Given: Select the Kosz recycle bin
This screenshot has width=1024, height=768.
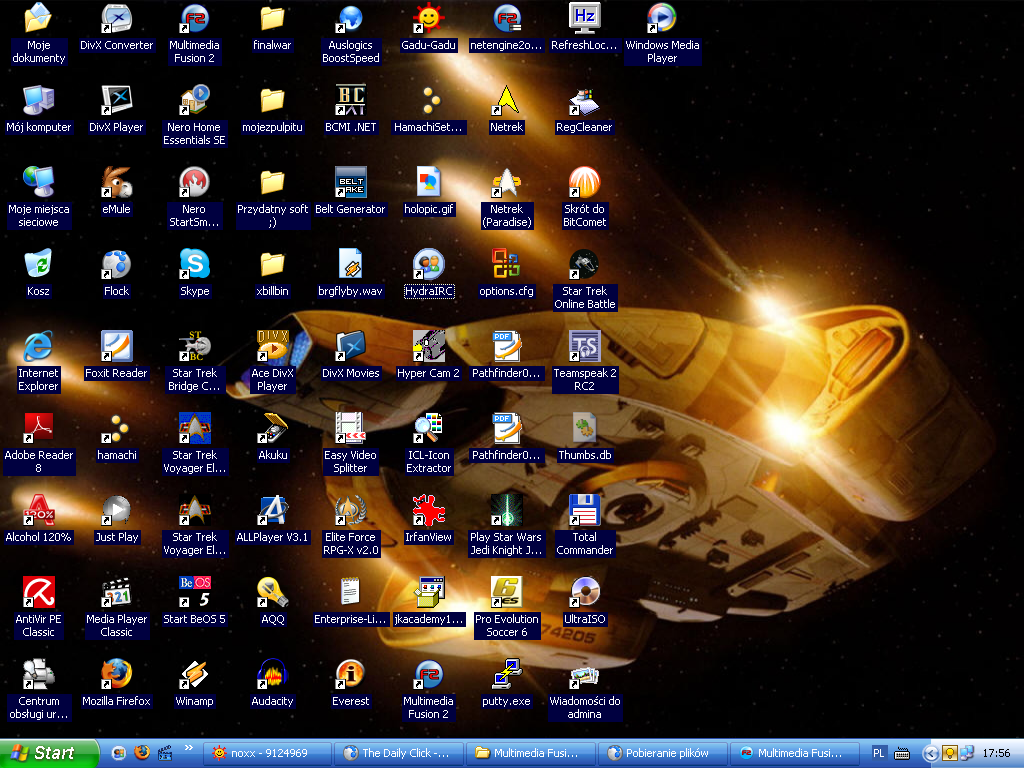Looking at the screenshot, I should click(38, 264).
